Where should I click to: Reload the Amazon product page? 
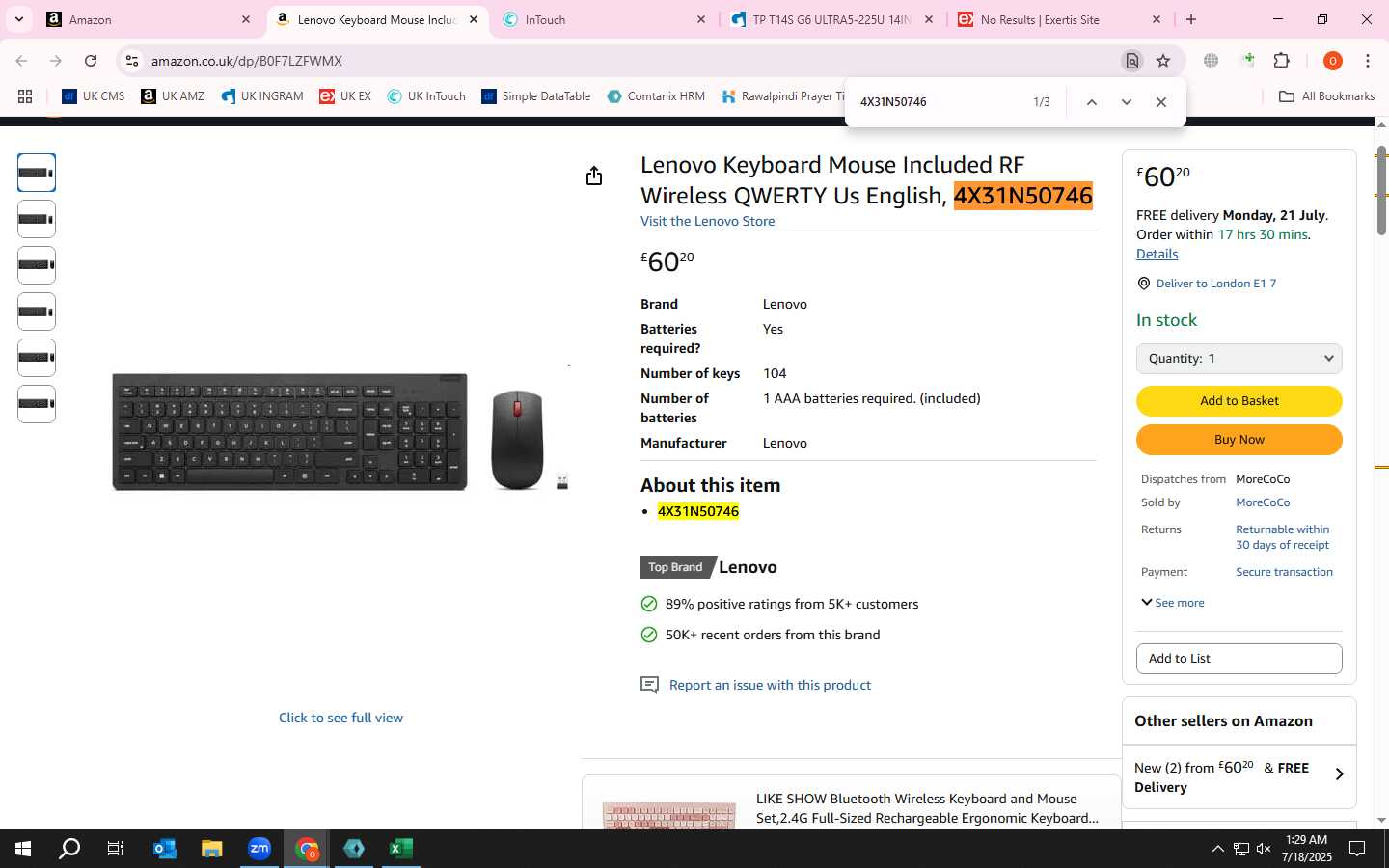point(91,61)
